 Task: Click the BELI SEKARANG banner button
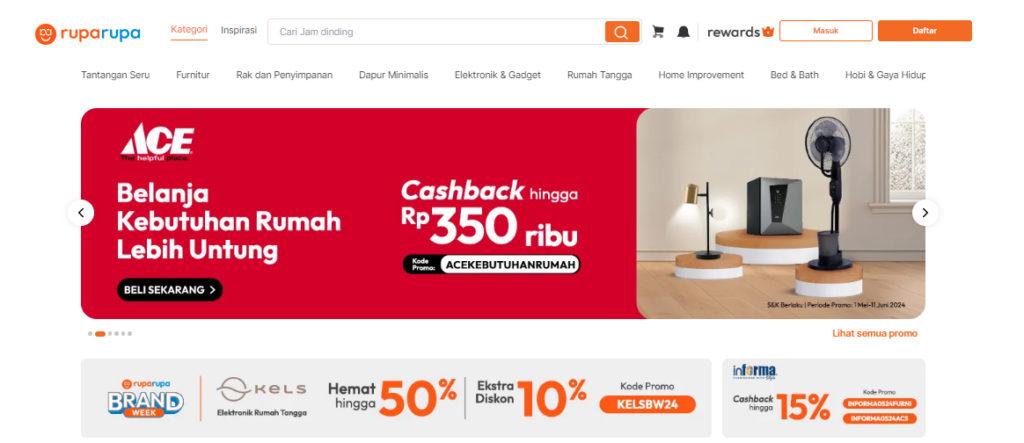170,289
